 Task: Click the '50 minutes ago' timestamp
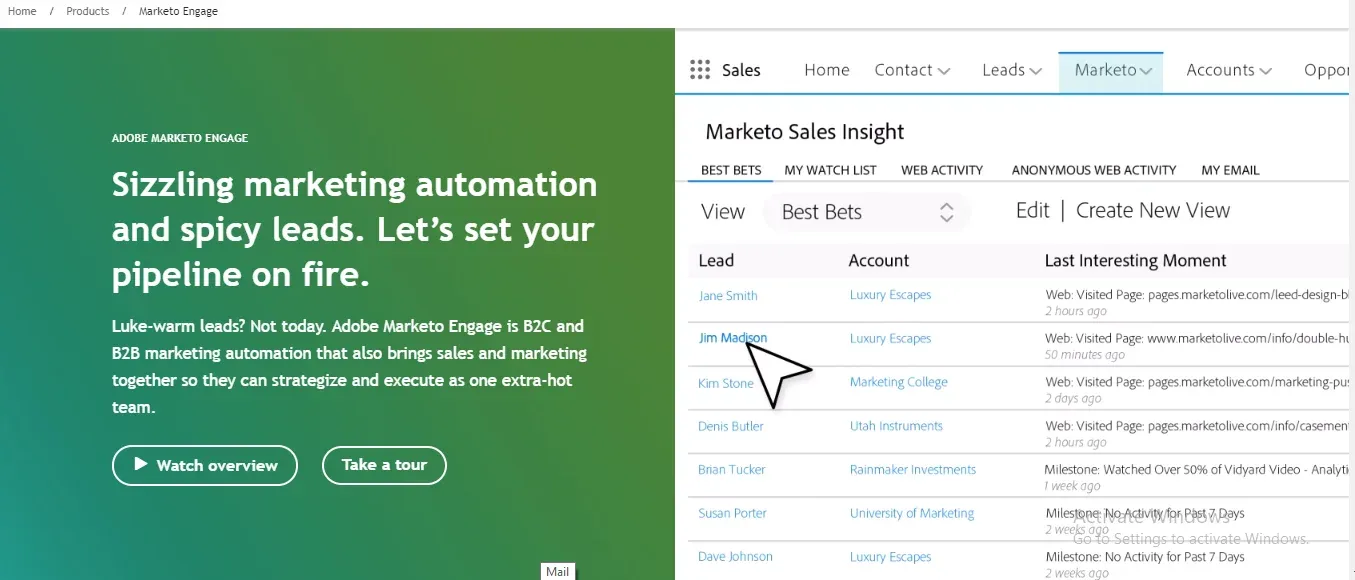pos(1085,355)
